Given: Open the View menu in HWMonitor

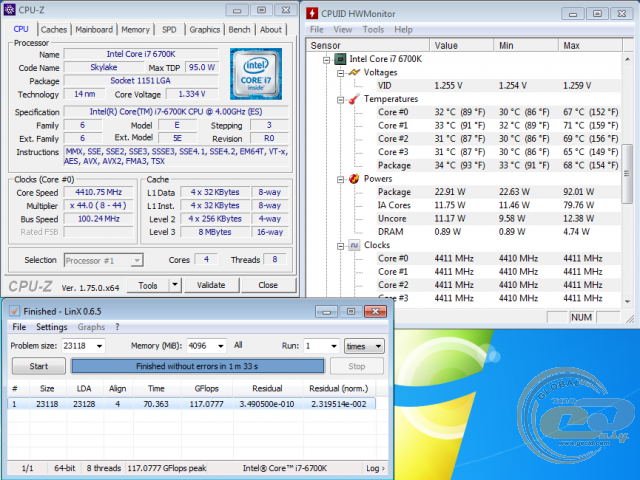Looking at the screenshot, I should [342, 29].
